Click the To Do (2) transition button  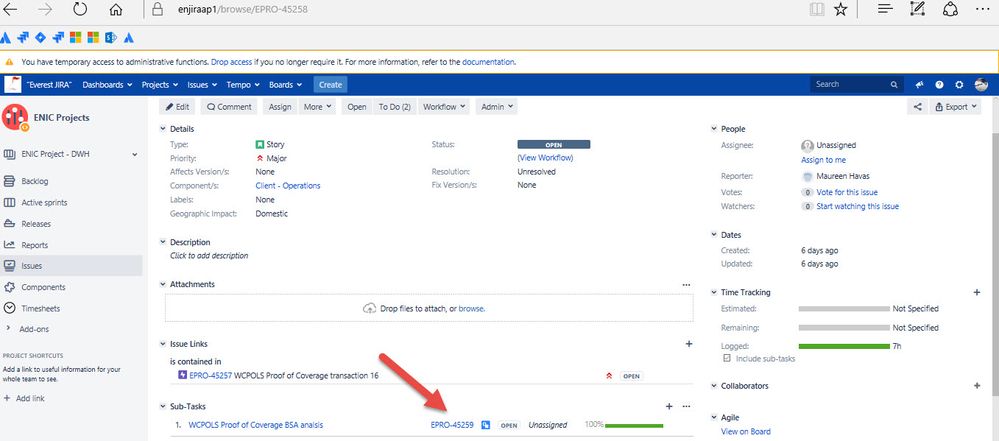(x=394, y=107)
